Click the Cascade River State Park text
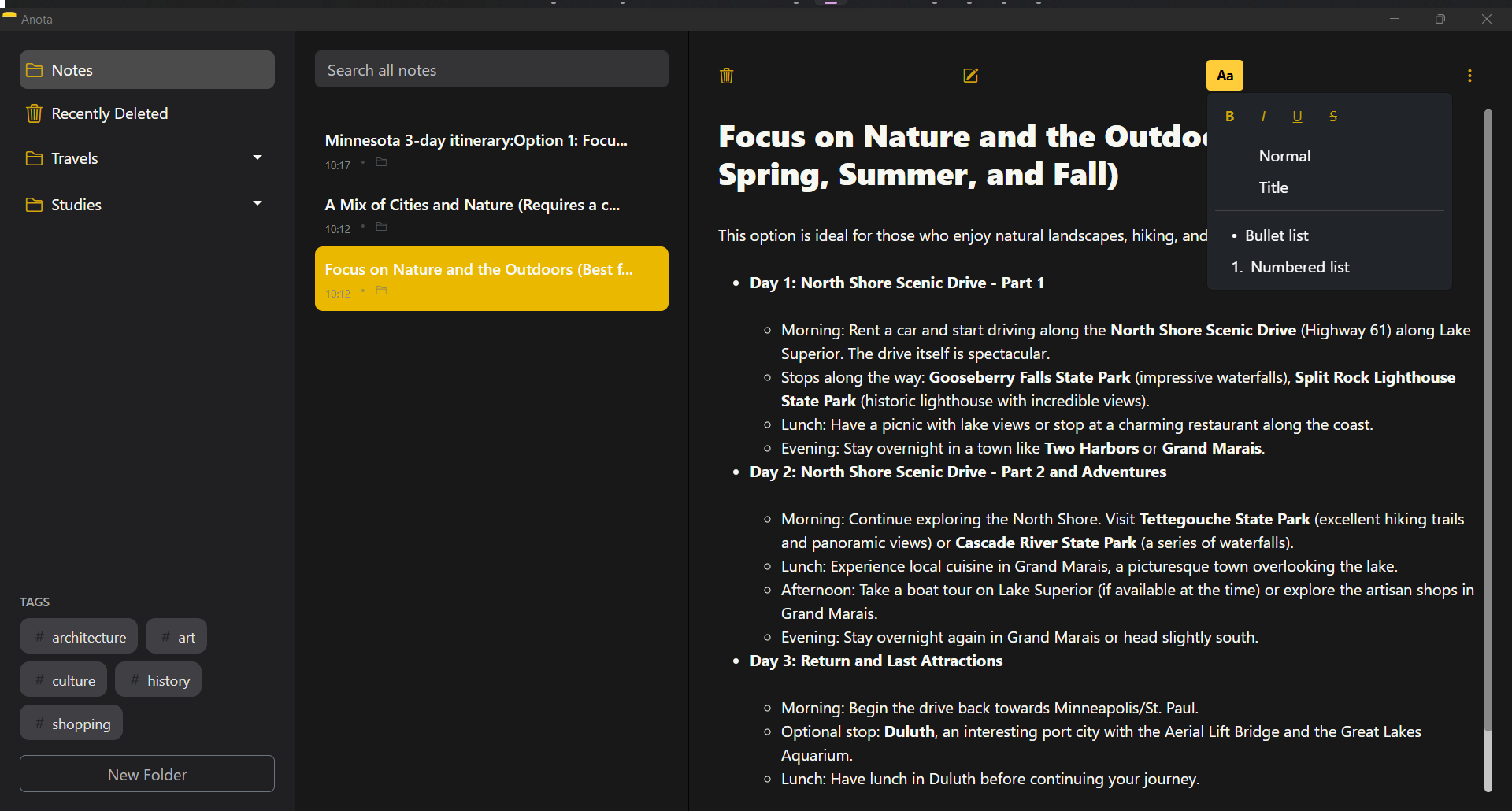The height and width of the screenshot is (811, 1512). 1046,543
